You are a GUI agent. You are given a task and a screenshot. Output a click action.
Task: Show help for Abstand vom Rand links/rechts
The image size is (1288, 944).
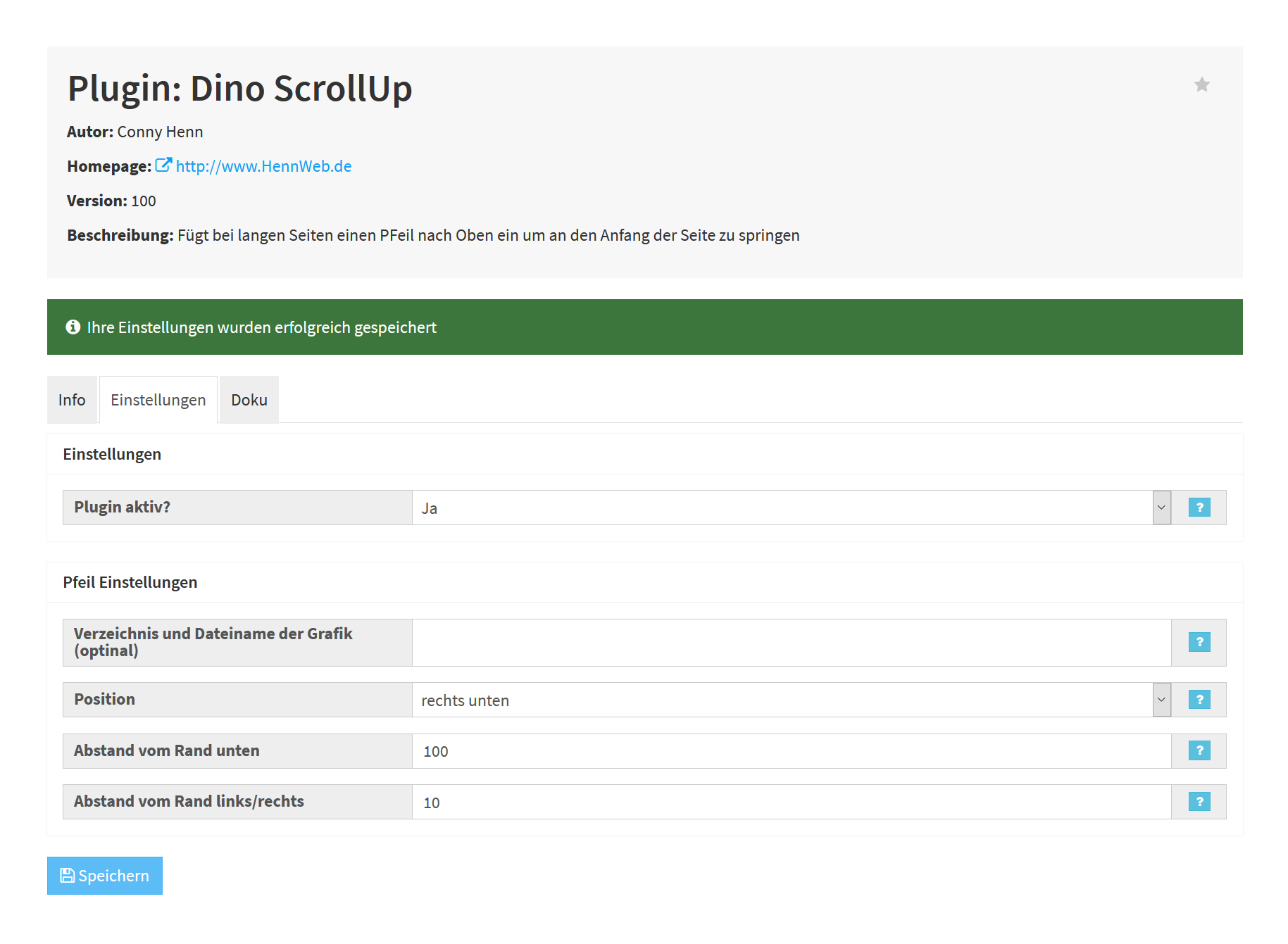pyautogui.click(x=1199, y=802)
